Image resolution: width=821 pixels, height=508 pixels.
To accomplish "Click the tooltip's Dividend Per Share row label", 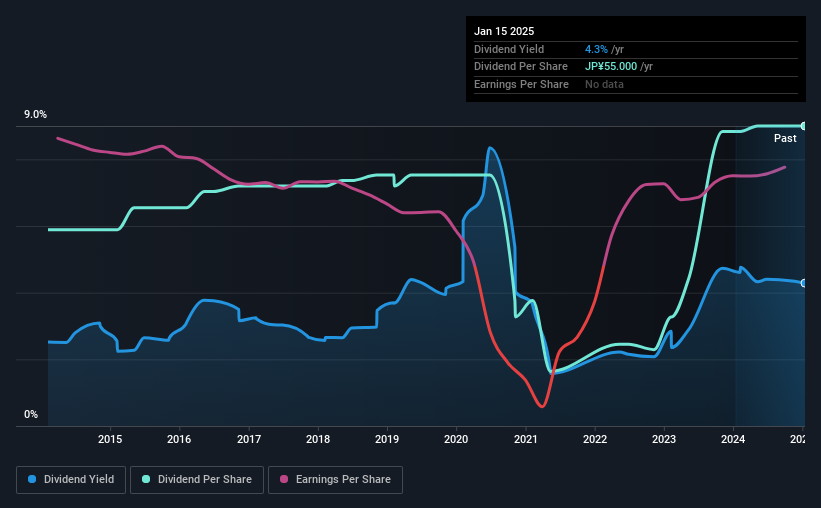I will click(520, 67).
